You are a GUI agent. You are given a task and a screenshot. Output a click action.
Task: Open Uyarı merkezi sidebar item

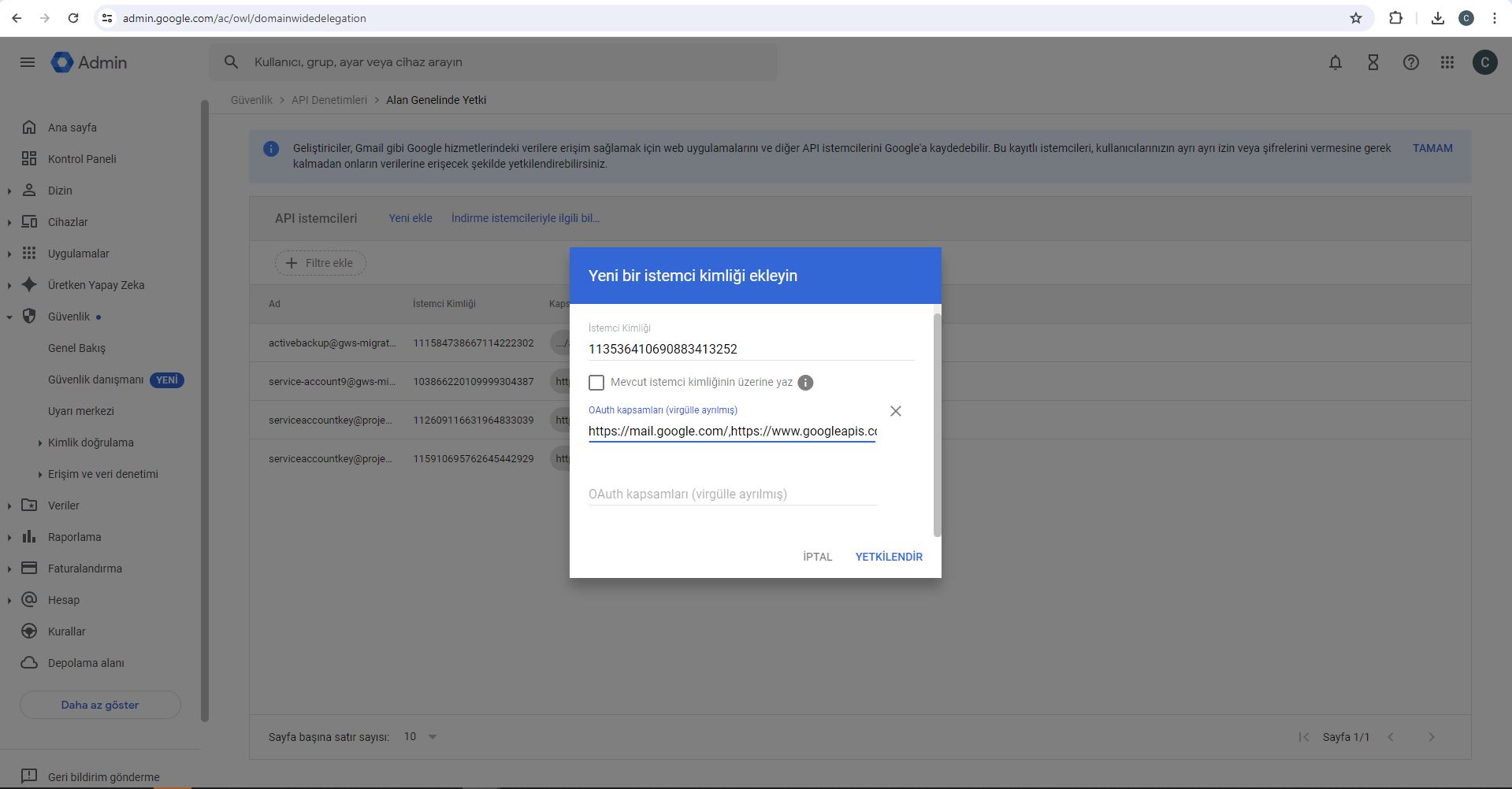coord(80,411)
